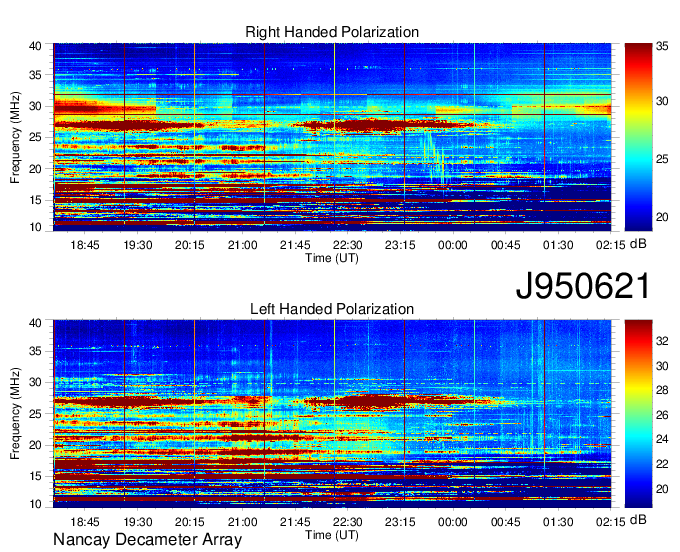Click the '19:30' tick in the bottom plot
The height and width of the screenshot is (552, 680).
click(x=138, y=522)
